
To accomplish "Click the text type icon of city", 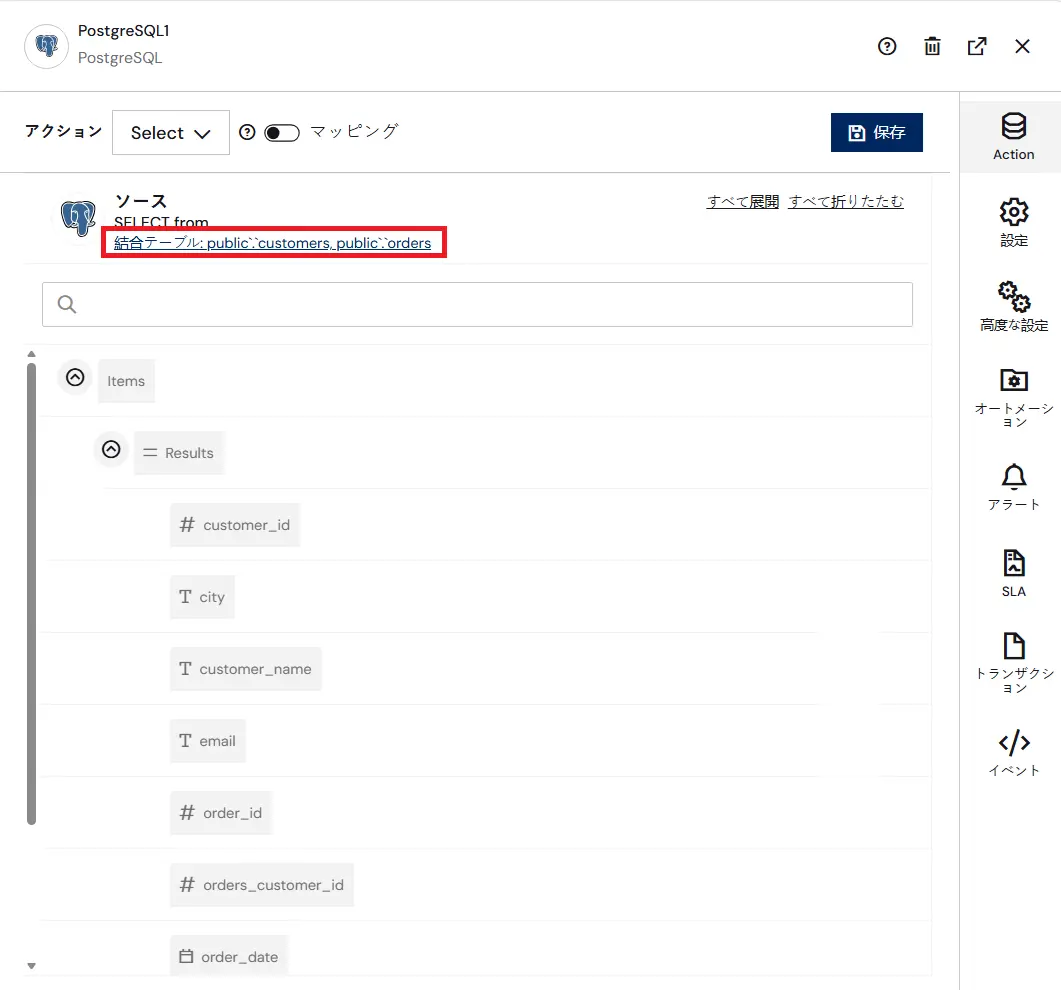I will coord(185,596).
